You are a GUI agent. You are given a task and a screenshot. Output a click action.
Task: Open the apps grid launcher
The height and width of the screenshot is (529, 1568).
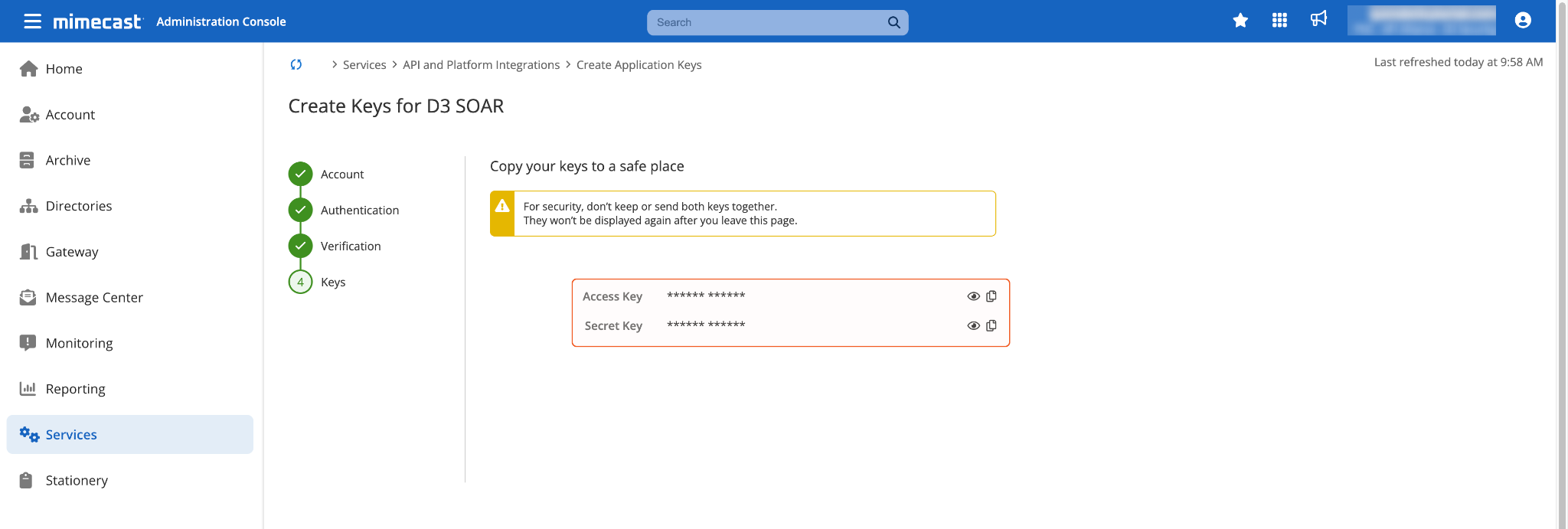(1279, 21)
